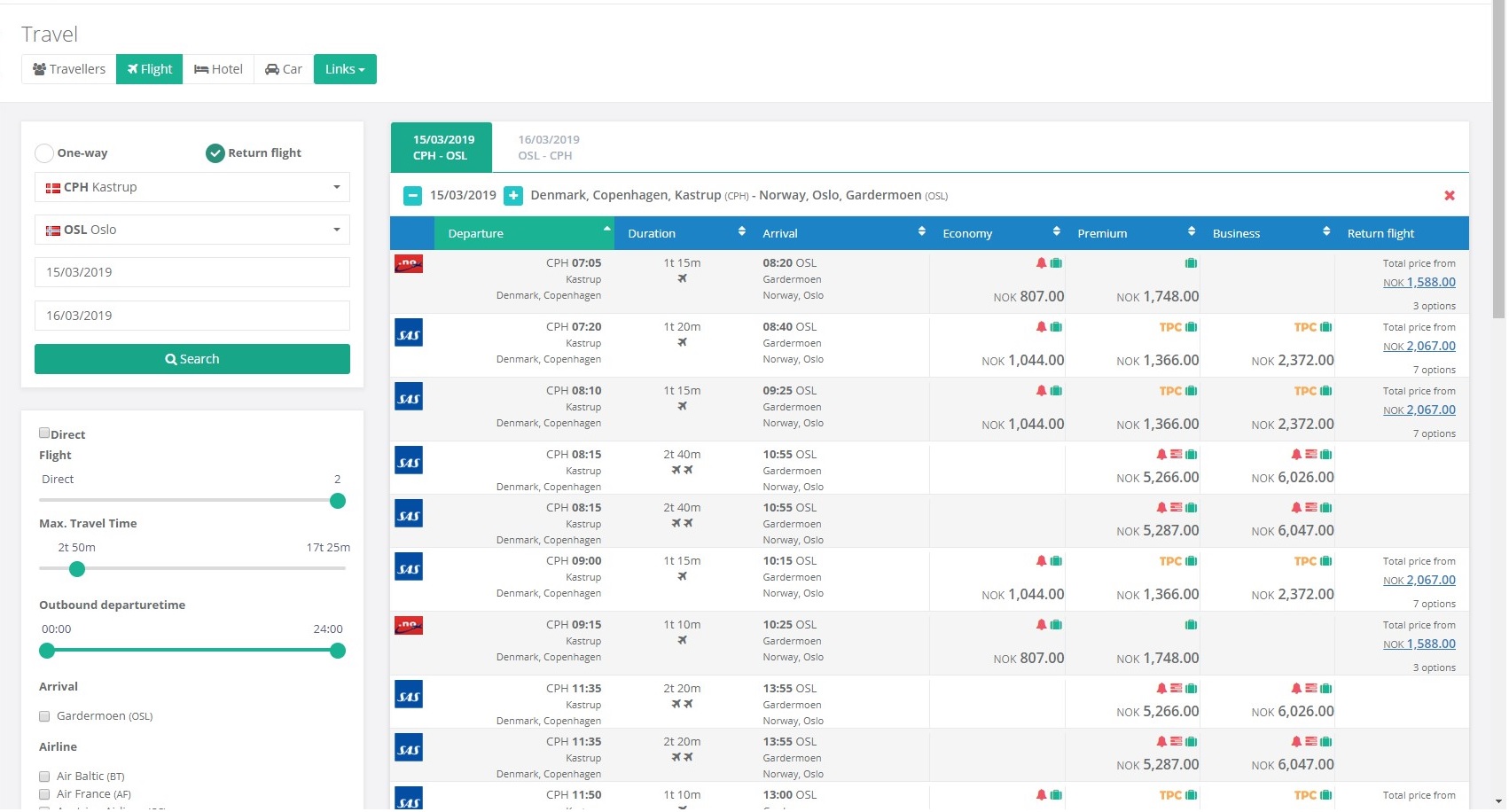The width and height of the screenshot is (1509, 812).
Task: Click the bell icon in Premium NOK 5,287.00 at 11:35
Action: coord(1161,741)
